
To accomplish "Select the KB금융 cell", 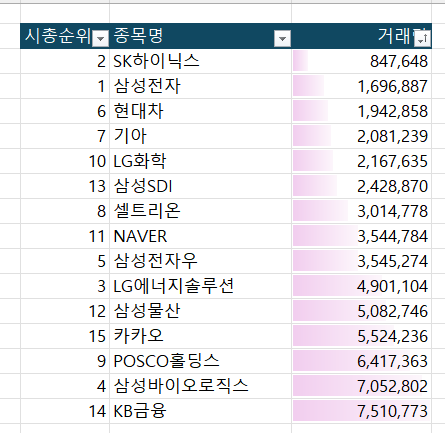I will tap(200, 411).
